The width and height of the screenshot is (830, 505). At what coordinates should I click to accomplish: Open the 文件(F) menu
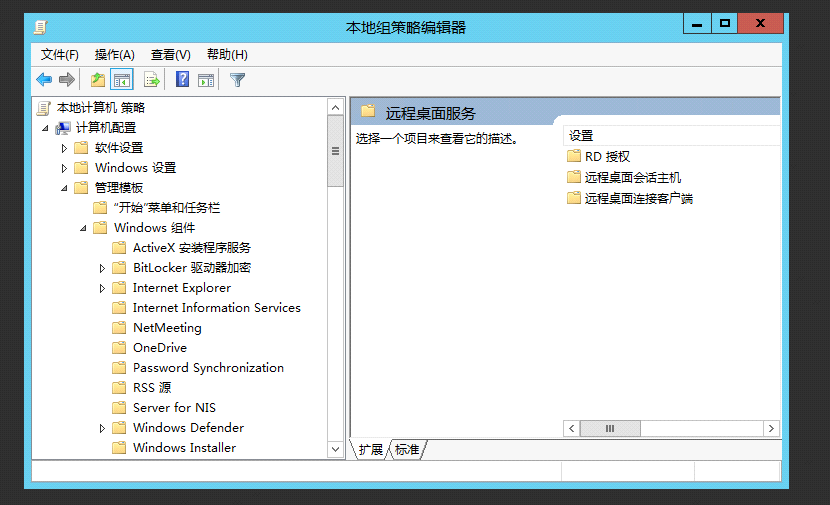click(x=60, y=54)
